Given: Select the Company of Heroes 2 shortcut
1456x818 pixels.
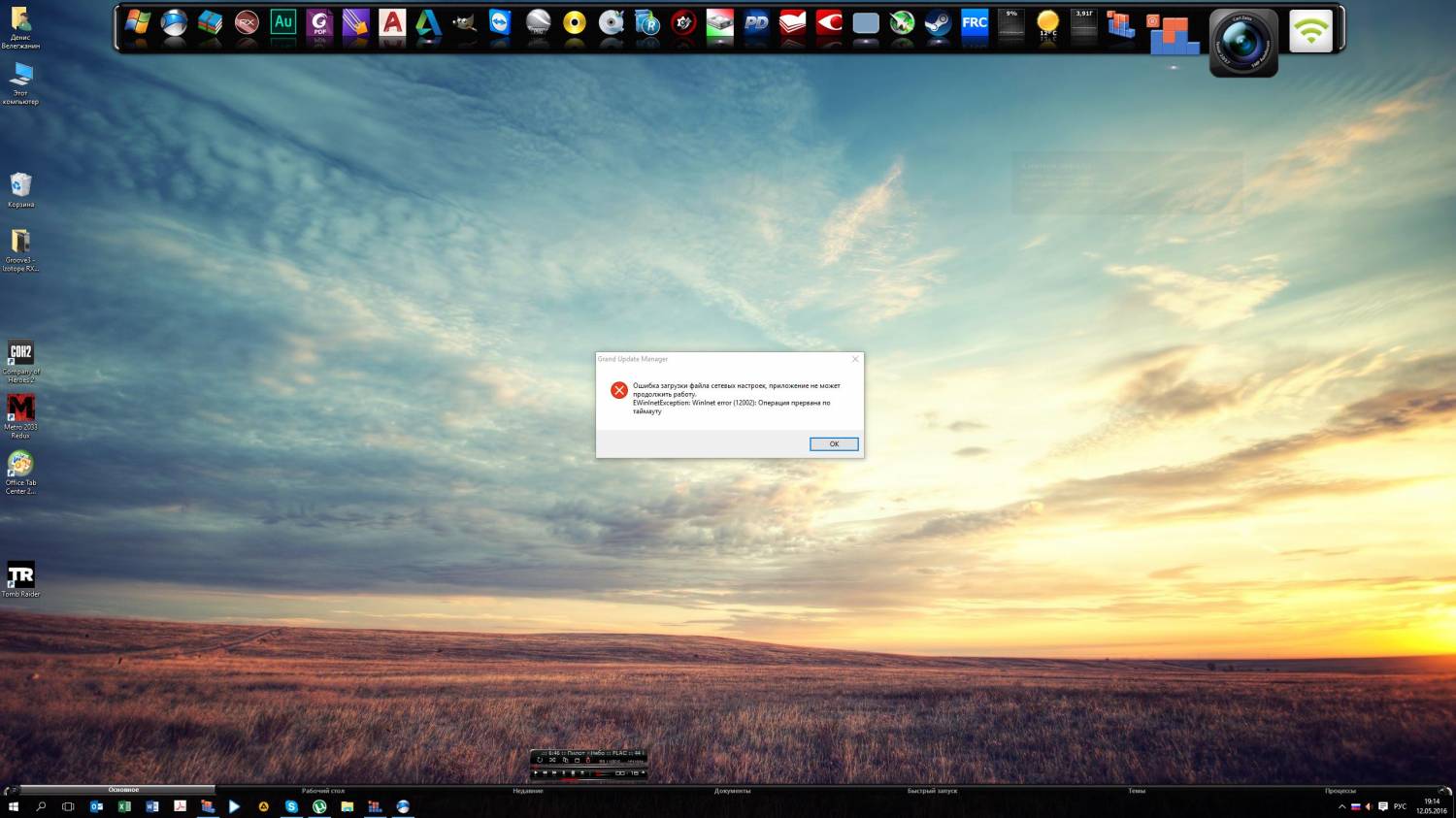Looking at the screenshot, I should (20, 362).
